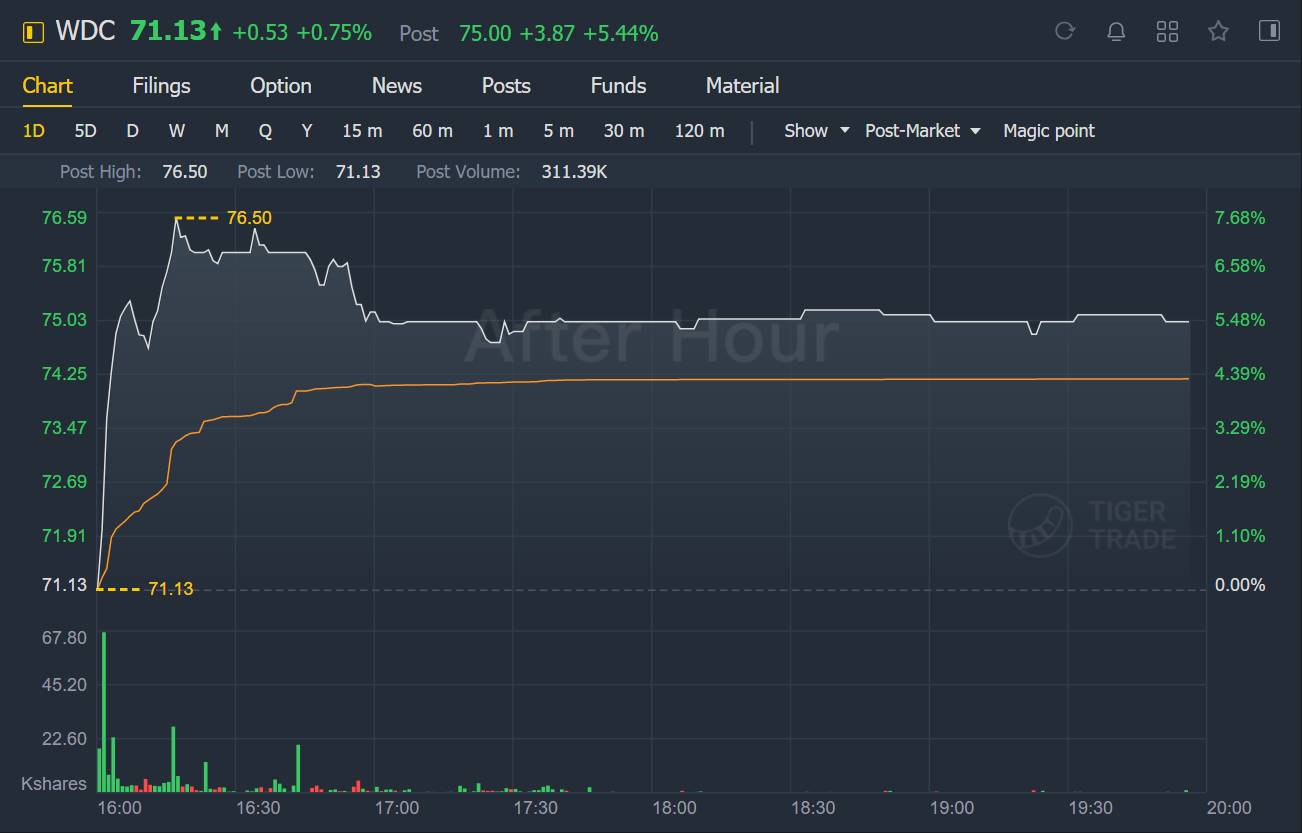Click the 76.59 price axis label
This screenshot has width=1302, height=833.
[64, 218]
